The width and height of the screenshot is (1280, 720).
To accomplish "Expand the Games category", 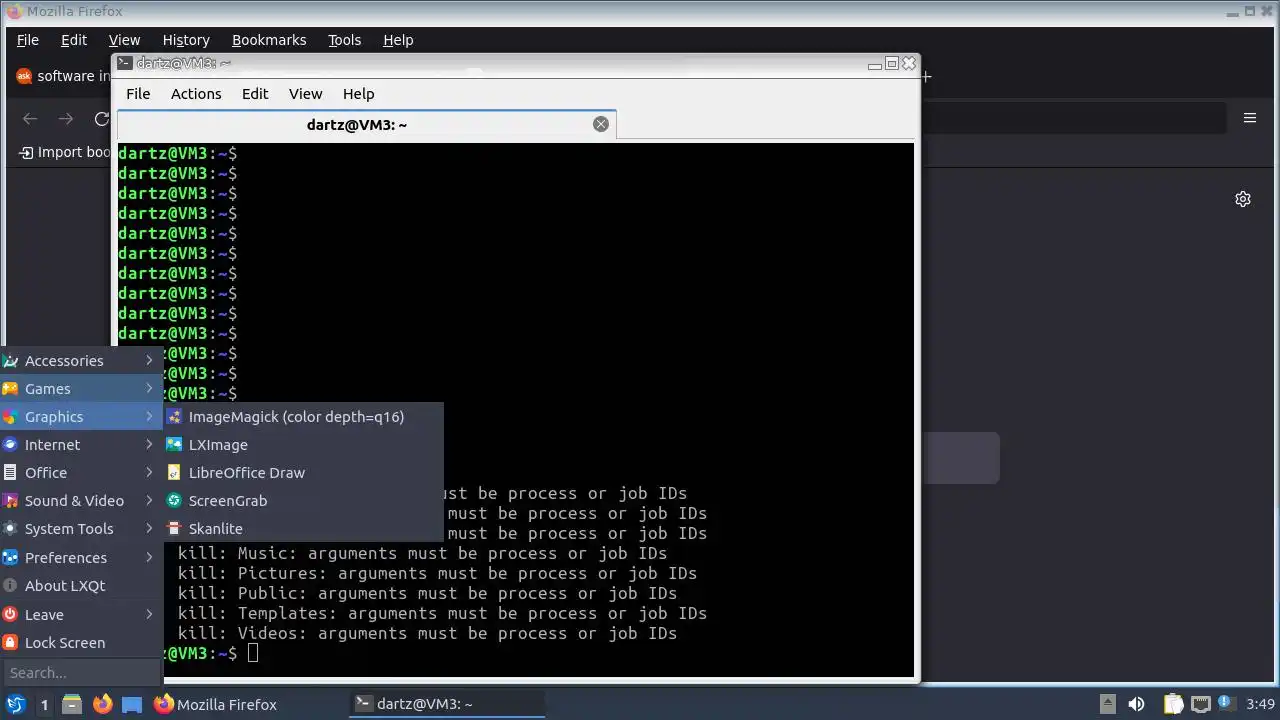I will (81, 389).
